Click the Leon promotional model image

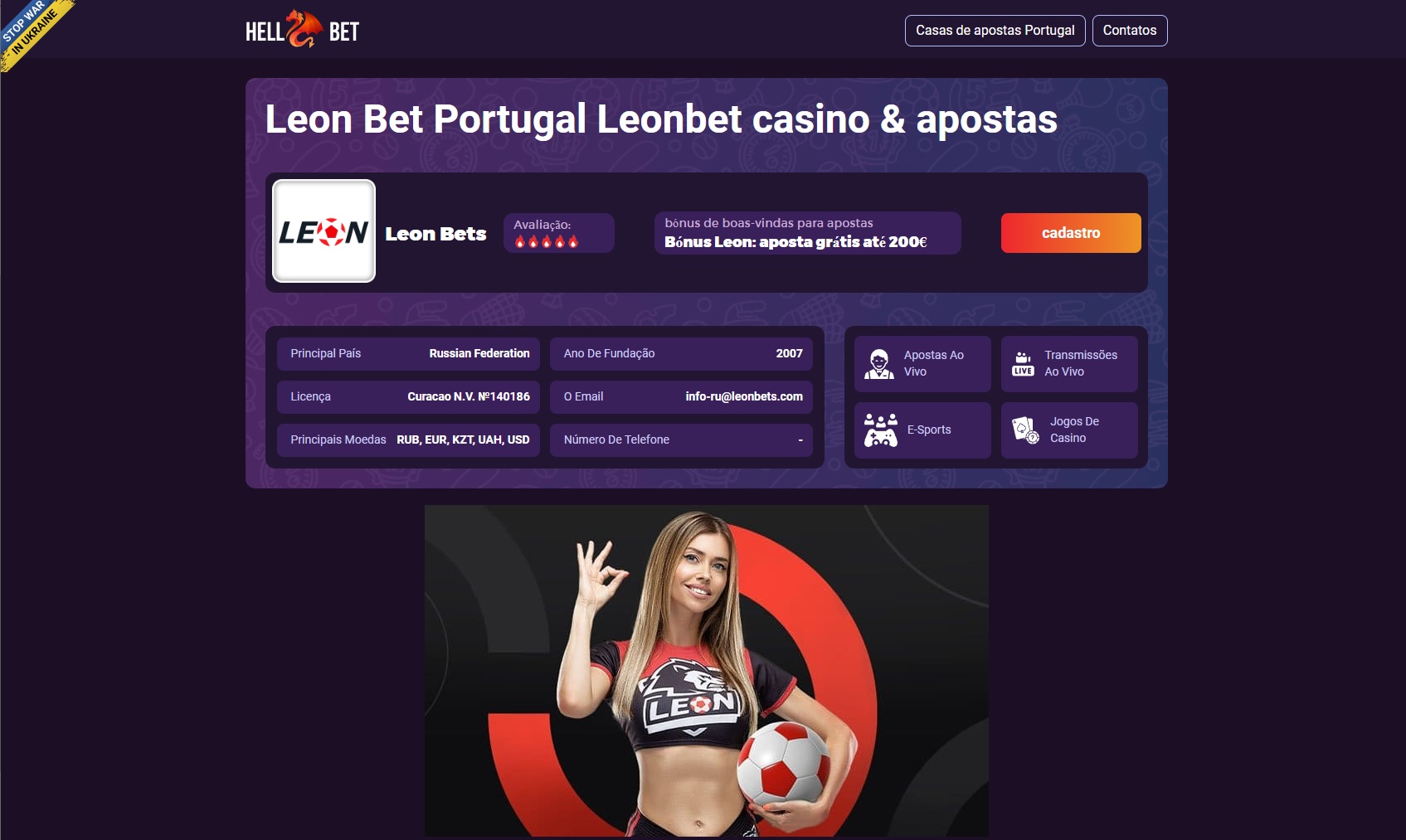point(706,671)
